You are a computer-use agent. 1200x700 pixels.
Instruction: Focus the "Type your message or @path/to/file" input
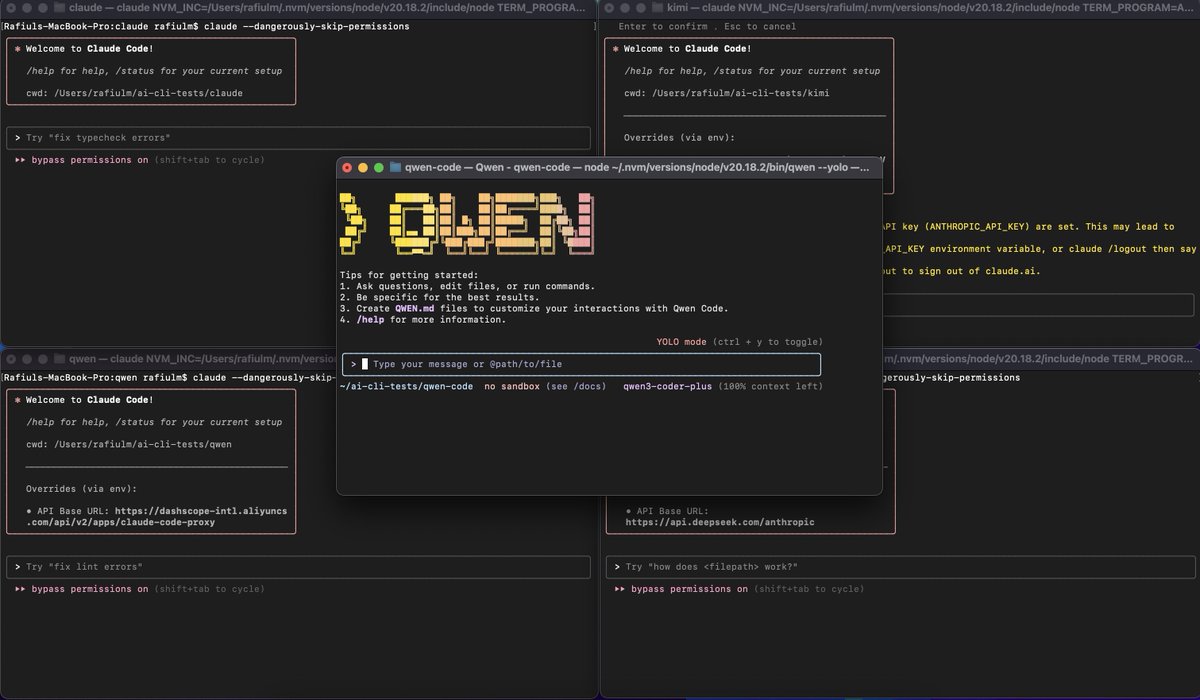point(581,364)
